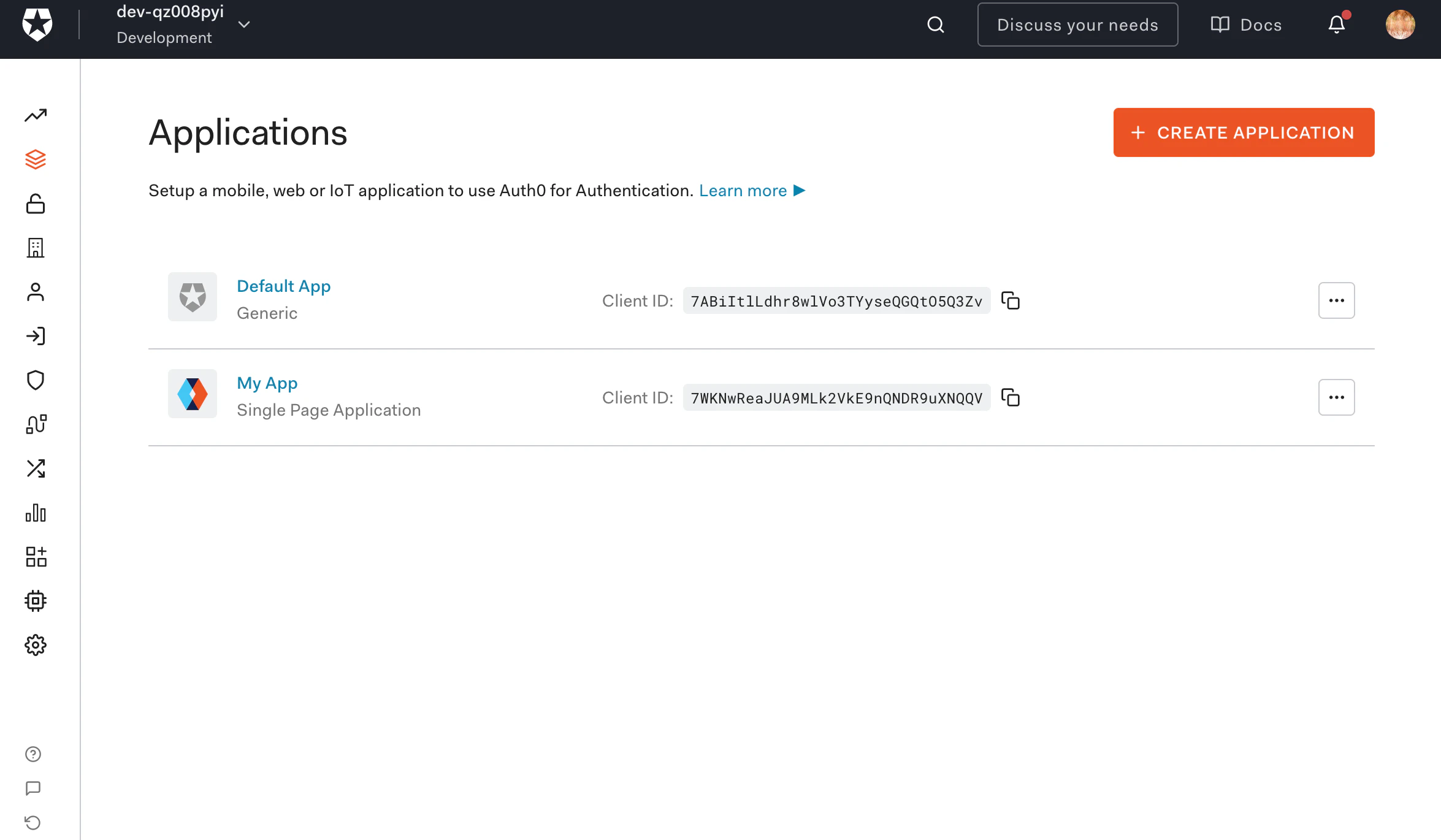The height and width of the screenshot is (840, 1441).
Task: Open the Actions flow icon in sidebar
Action: [x=36, y=424]
